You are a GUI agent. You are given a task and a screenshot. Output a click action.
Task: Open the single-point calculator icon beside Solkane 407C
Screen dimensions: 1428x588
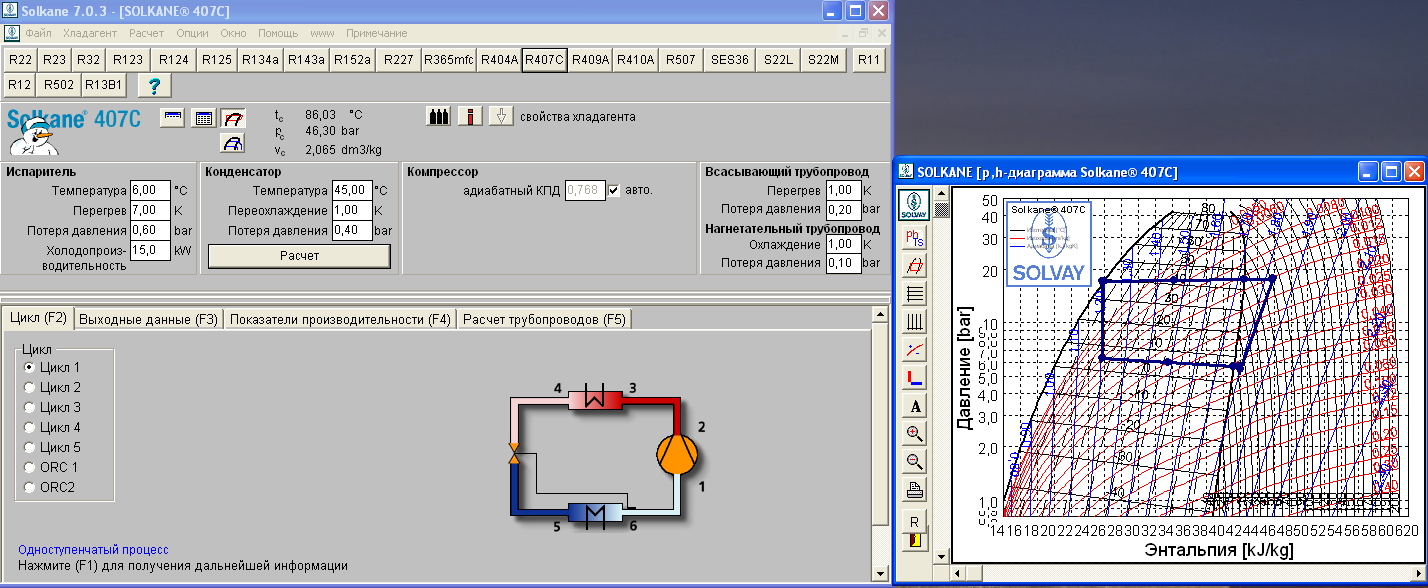coord(174,117)
